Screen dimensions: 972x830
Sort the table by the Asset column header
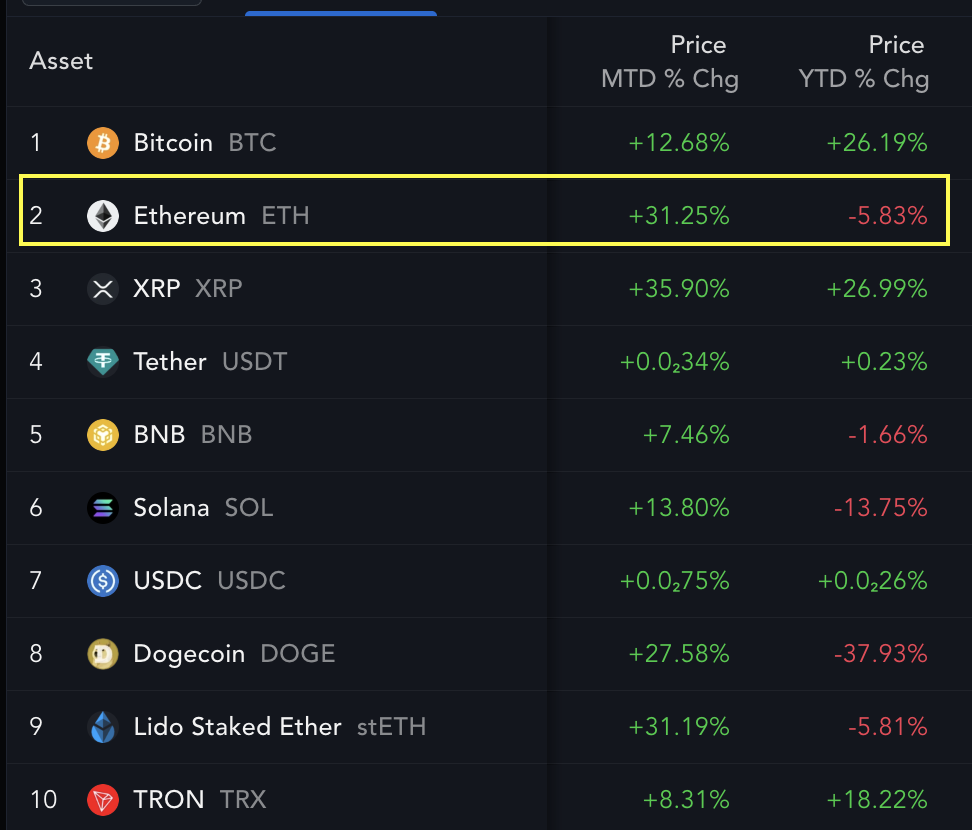pyautogui.click(x=60, y=60)
